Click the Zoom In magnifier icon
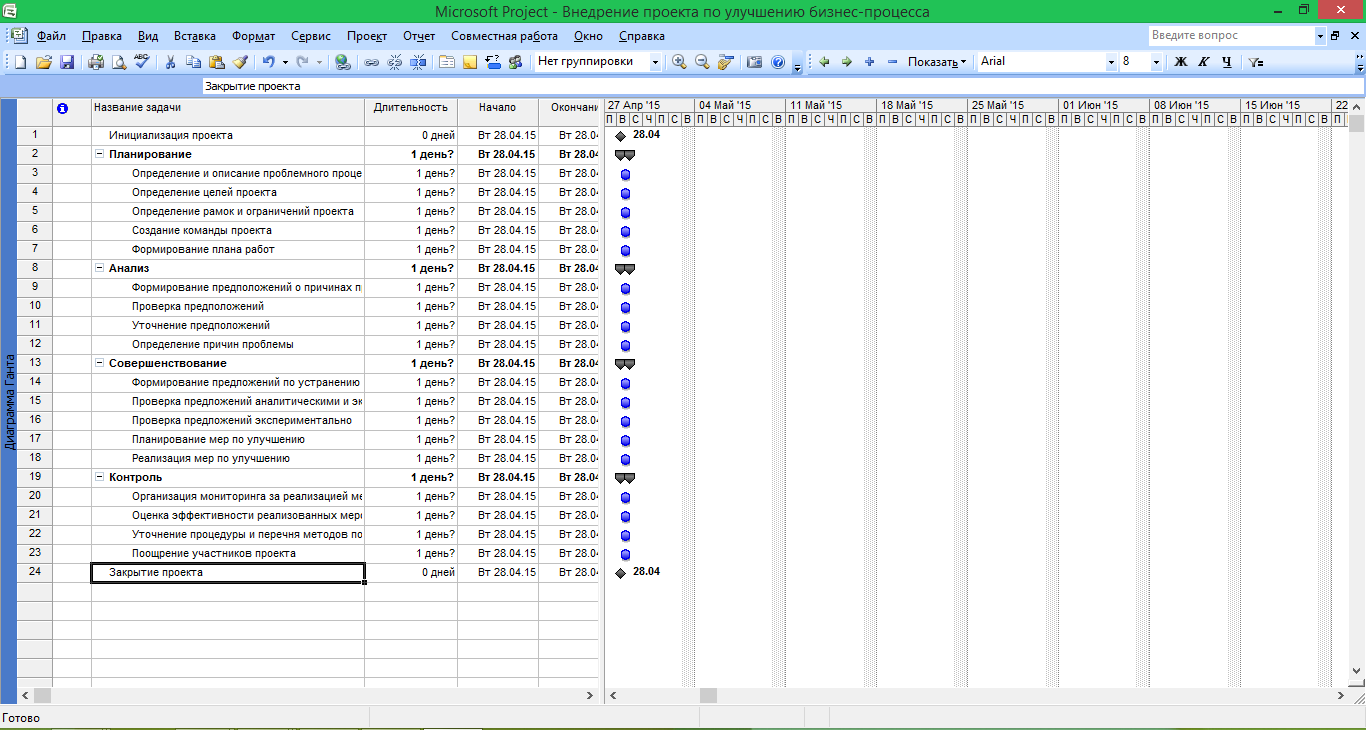Viewport: 1366px width, 730px height. pos(680,62)
